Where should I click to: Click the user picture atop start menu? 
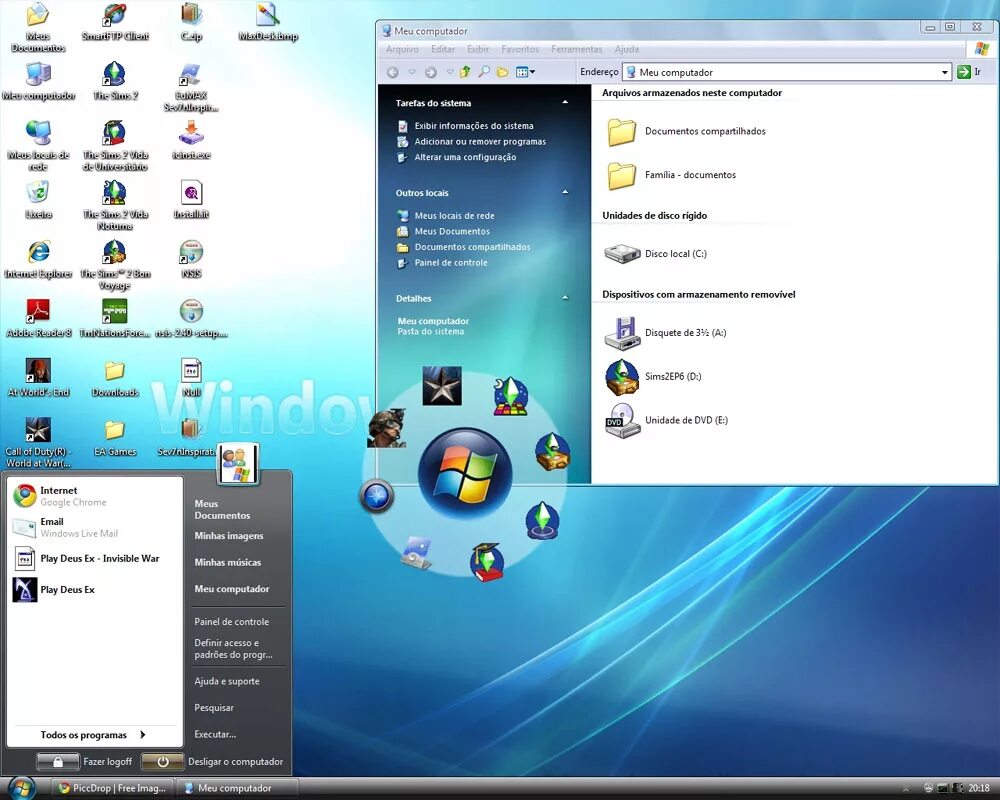[x=238, y=463]
